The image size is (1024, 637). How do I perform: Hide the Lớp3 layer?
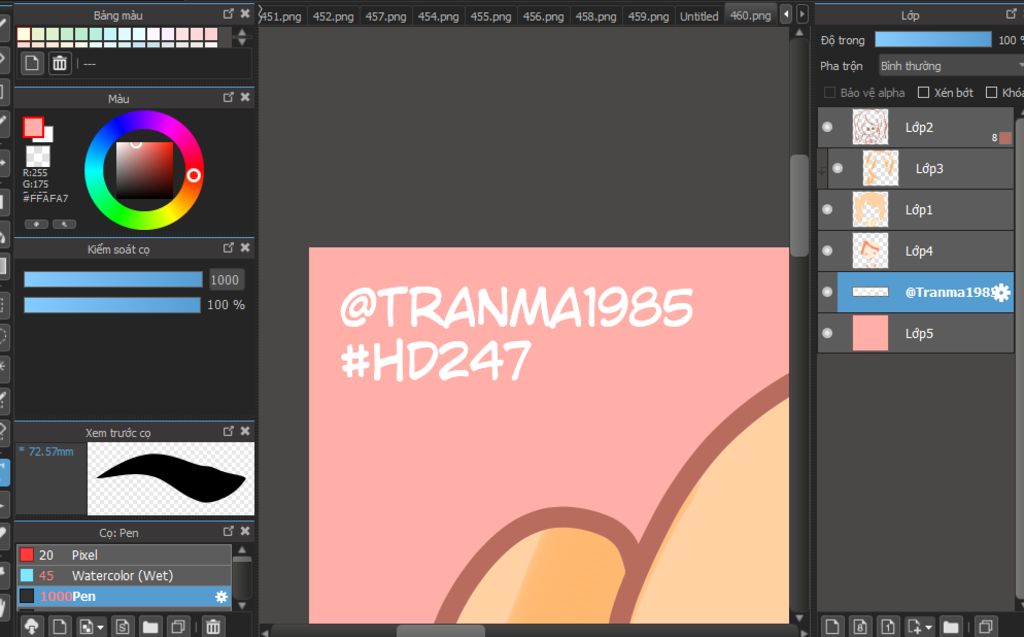tap(838, 169)
